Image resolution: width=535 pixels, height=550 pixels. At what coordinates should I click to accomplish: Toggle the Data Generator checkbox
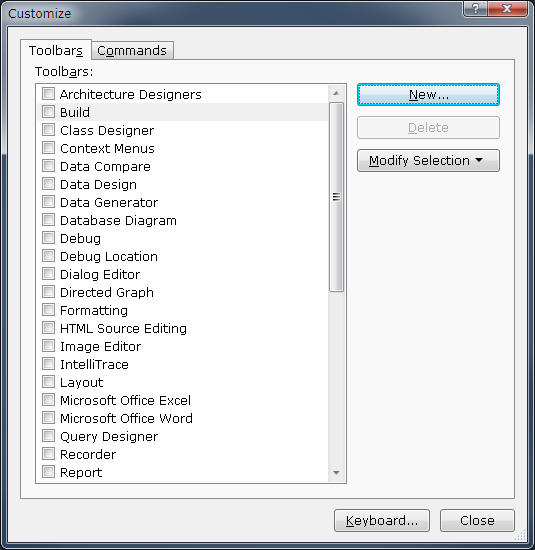[x=48, y=202]
